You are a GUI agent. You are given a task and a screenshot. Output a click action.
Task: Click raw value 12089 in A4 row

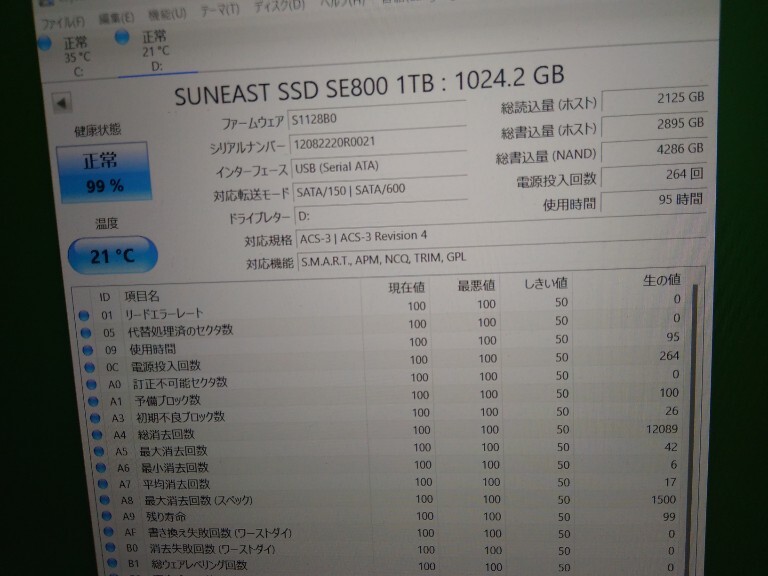point(661,430)
